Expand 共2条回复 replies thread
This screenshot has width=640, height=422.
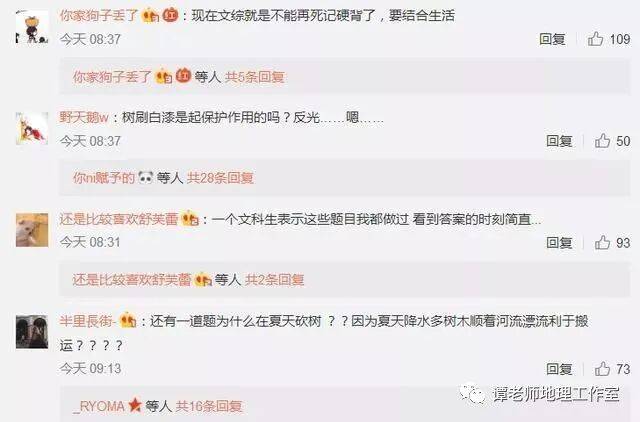(274, 280)
